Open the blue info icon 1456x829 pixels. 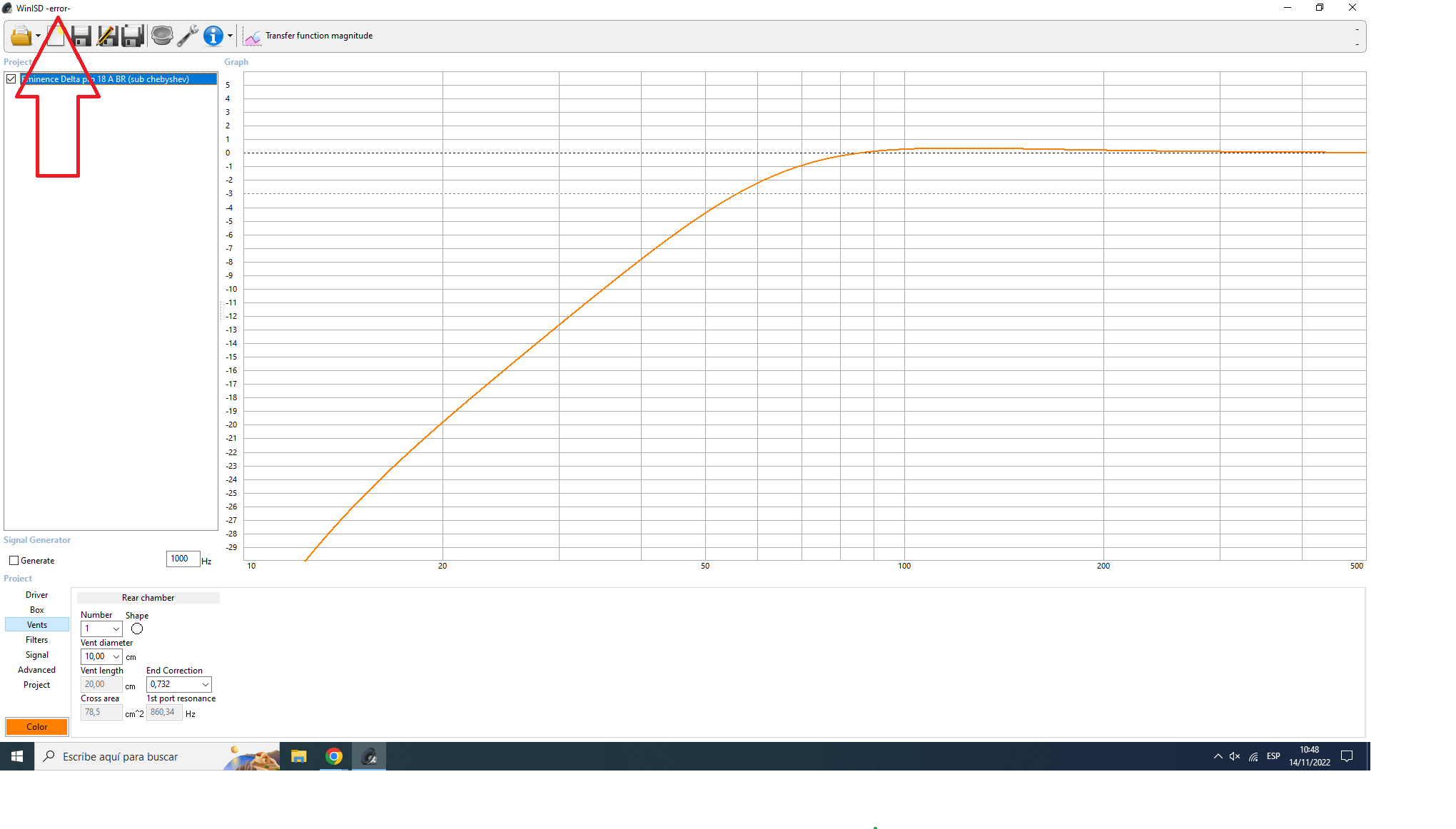(x=213, y=36)
